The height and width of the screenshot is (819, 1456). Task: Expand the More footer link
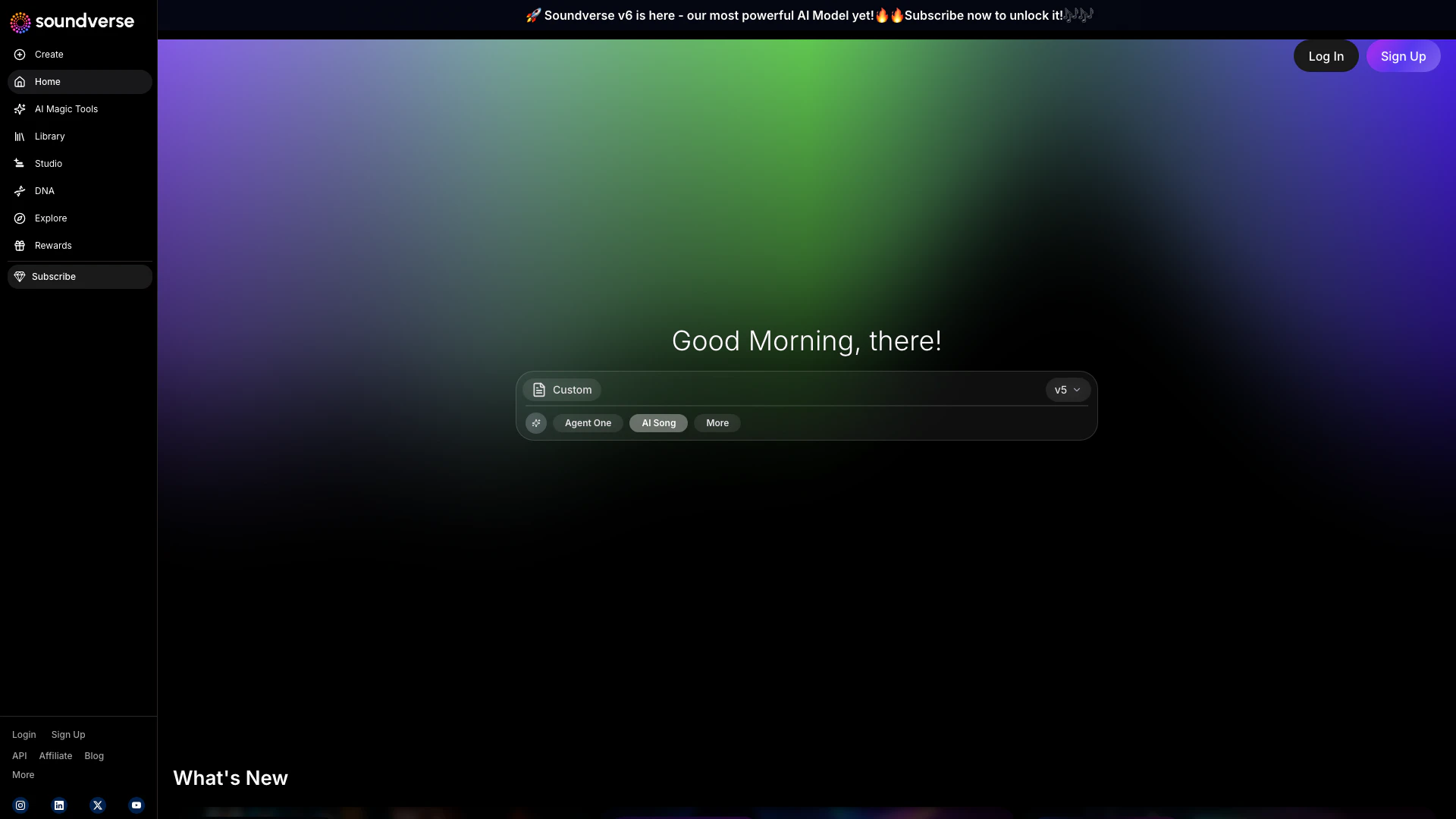24,775
